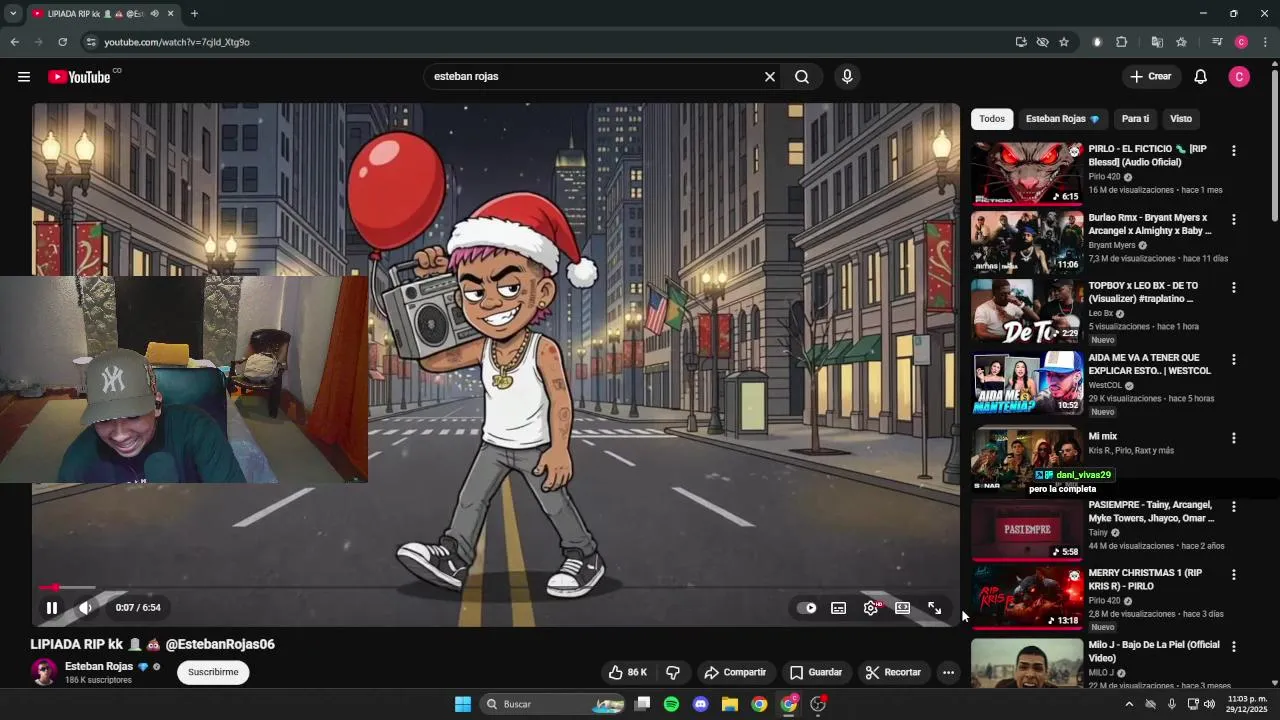Like the video with 86 K thumbs up

627,672
